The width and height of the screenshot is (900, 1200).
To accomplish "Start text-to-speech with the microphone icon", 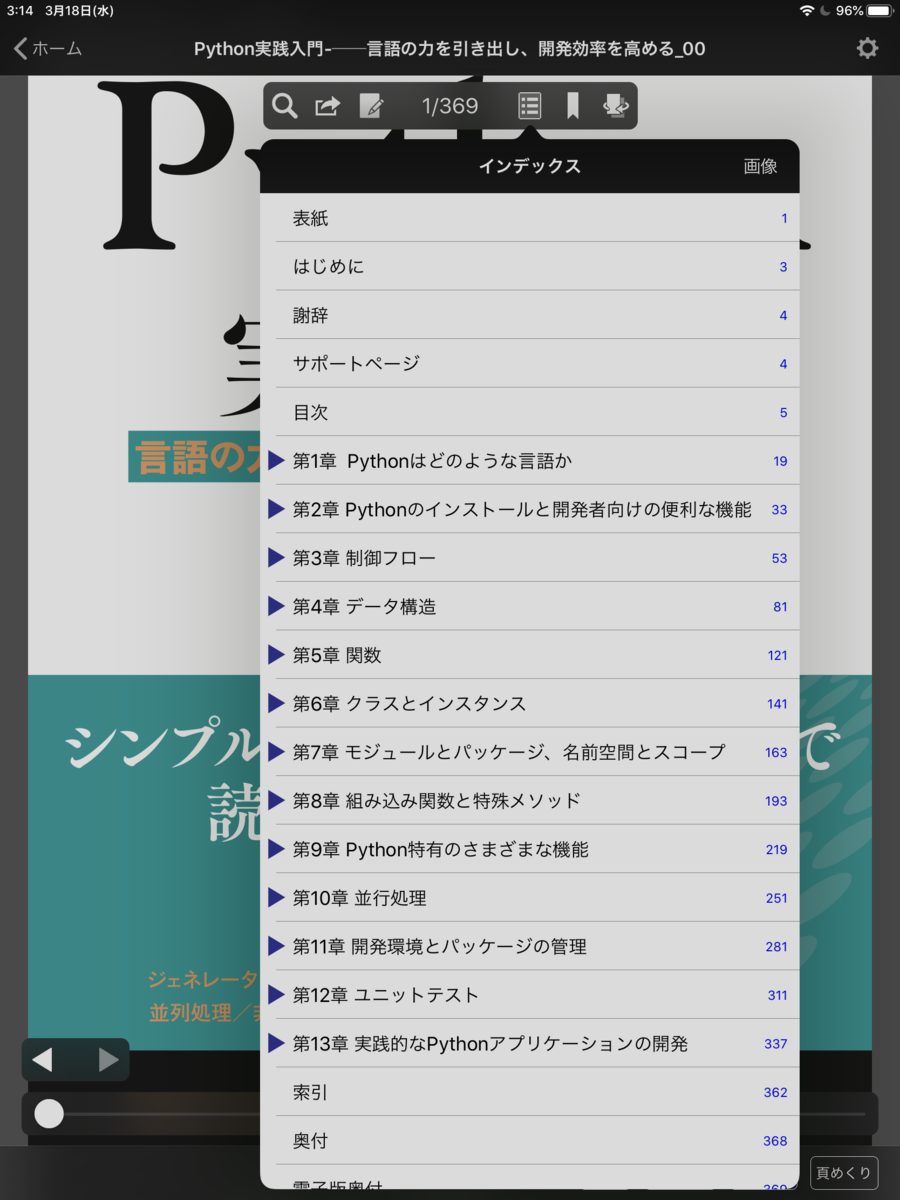I will (615, 105).
